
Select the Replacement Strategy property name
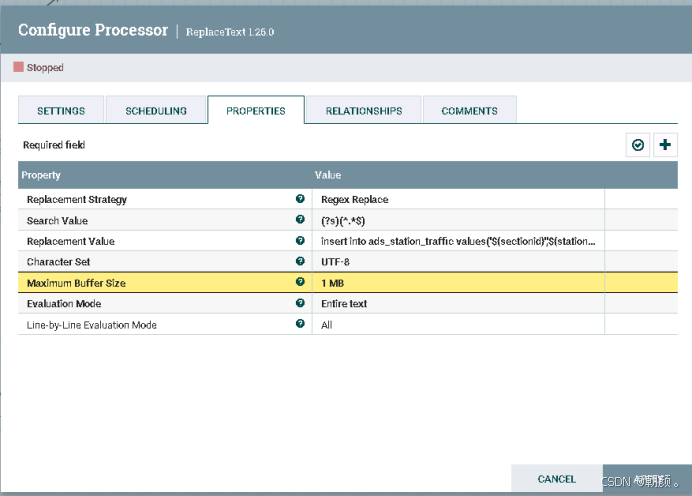[77, 199]
